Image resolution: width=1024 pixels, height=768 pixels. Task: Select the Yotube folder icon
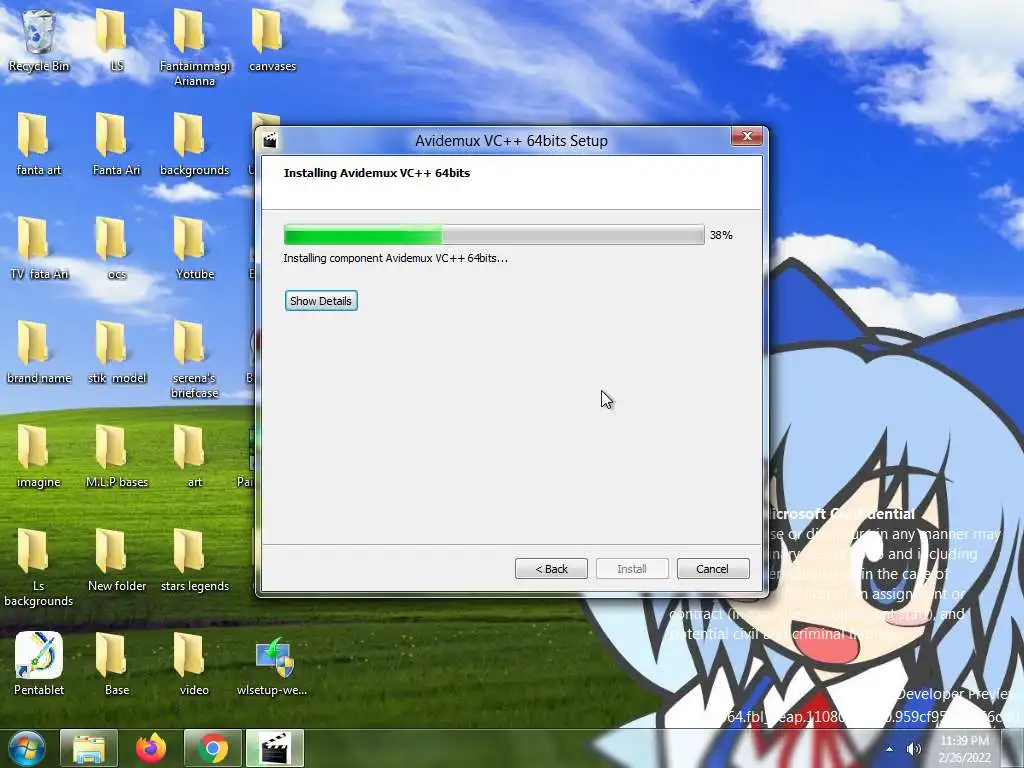click(195, 248)
